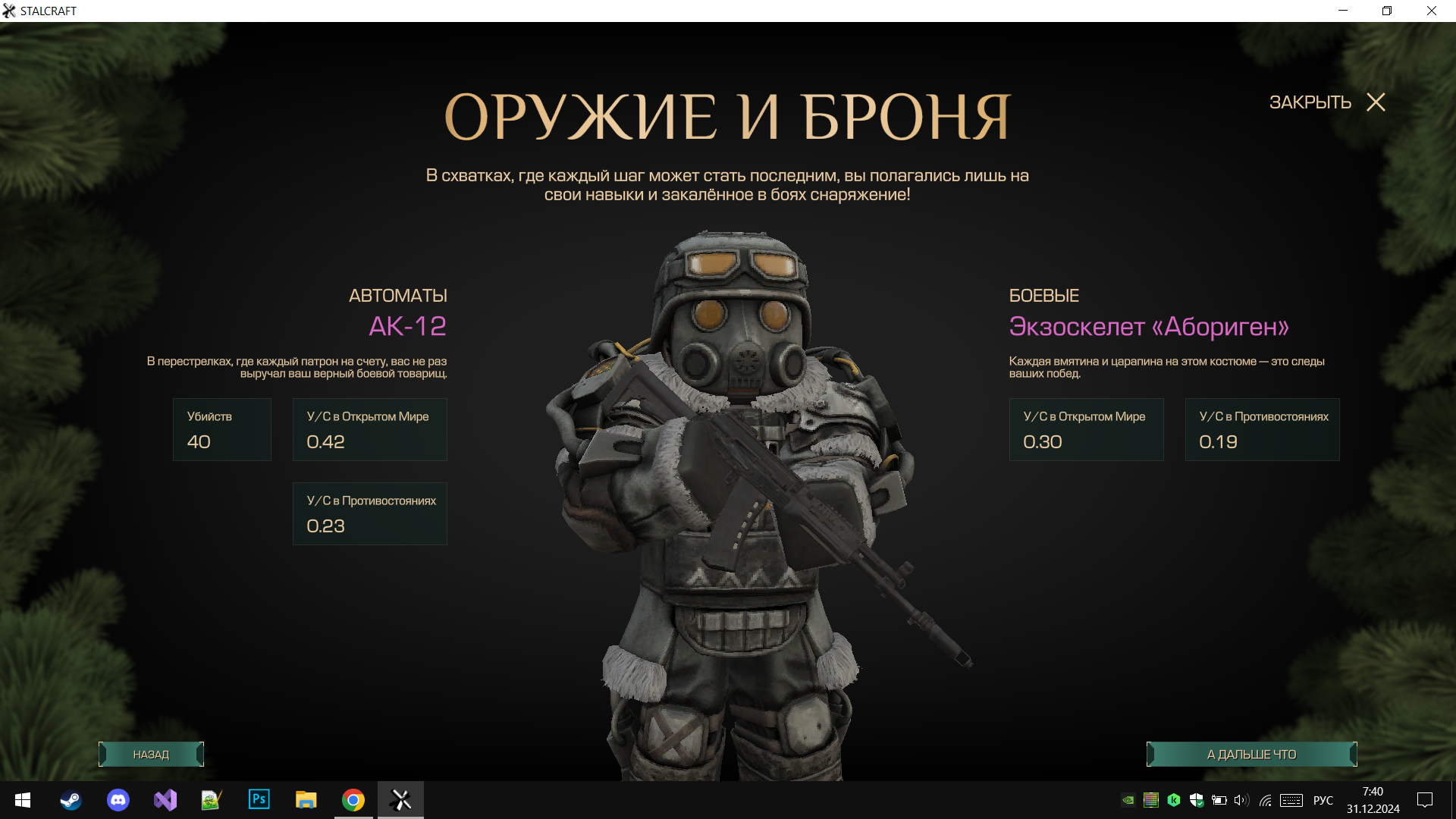Click the STALCRAFT taskbar icon

(x=400, y=800)
